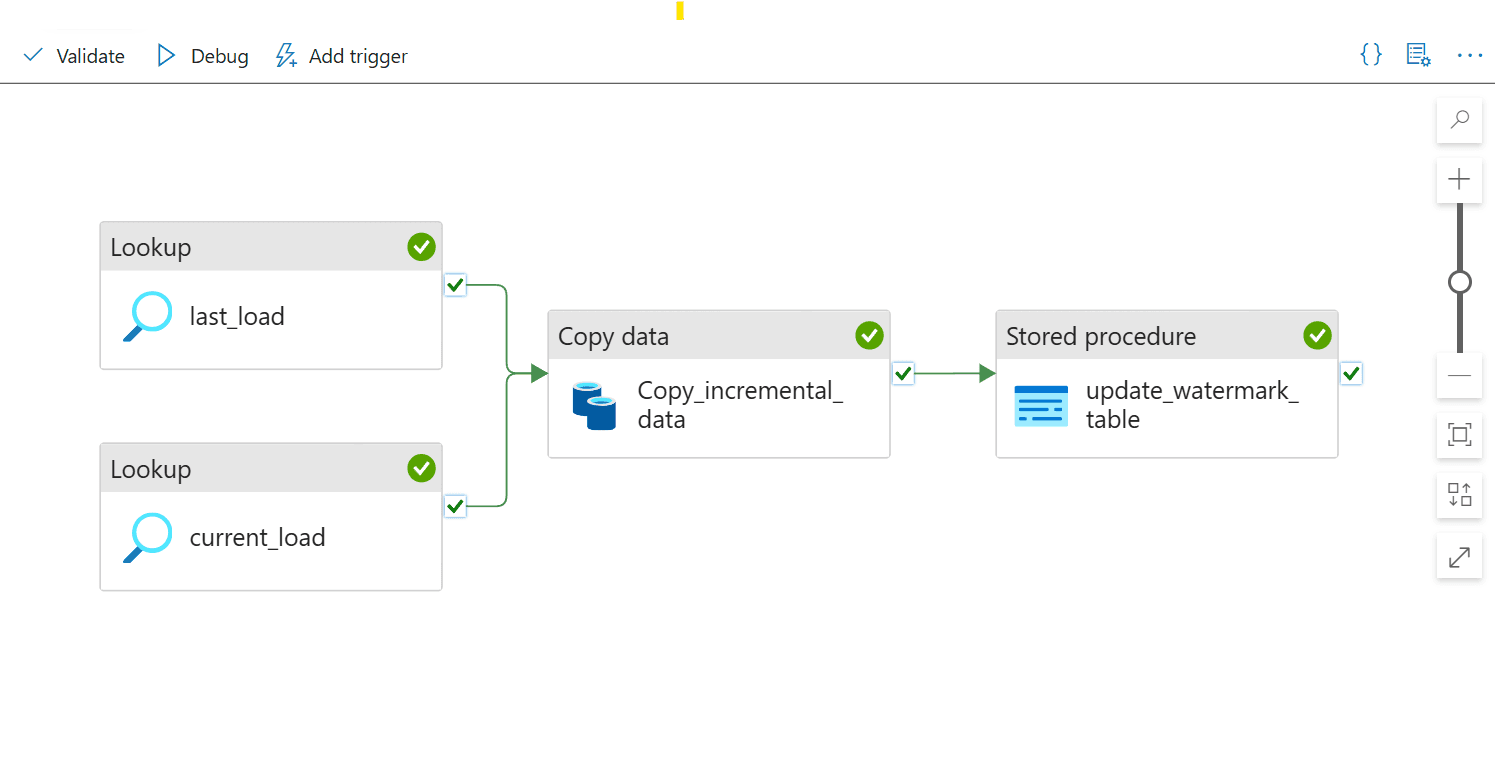1495x783 pixels.
Task: Open the more options ellipsis menu
Action: pyautogui.click(x=1469, y=55)
